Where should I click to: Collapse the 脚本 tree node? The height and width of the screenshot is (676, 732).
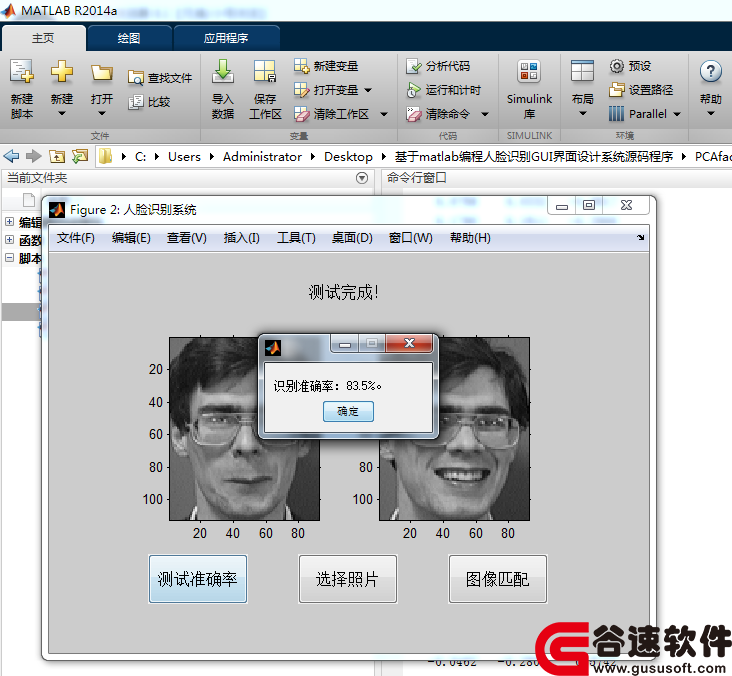9,257
